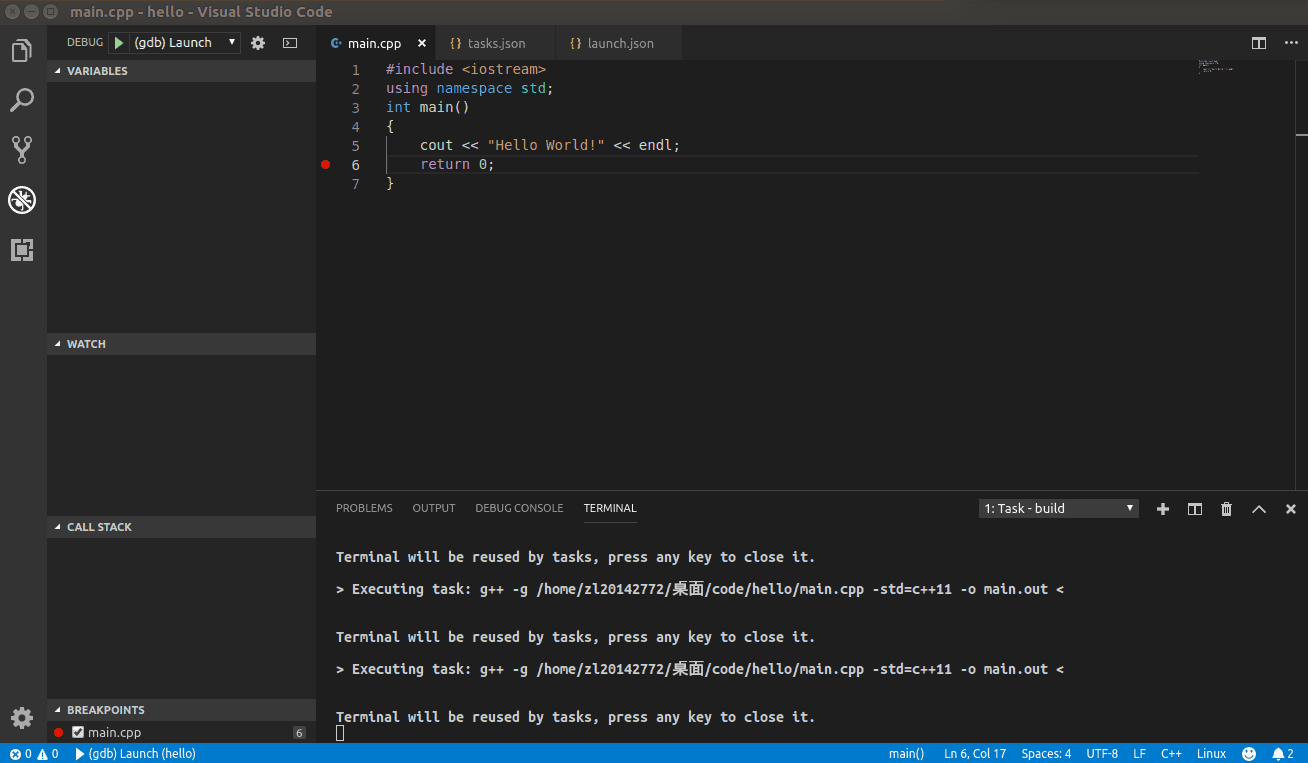Collapse the VARIABLES section
The height and width of the screenshot is (763, 1308).
click(97, 71)
